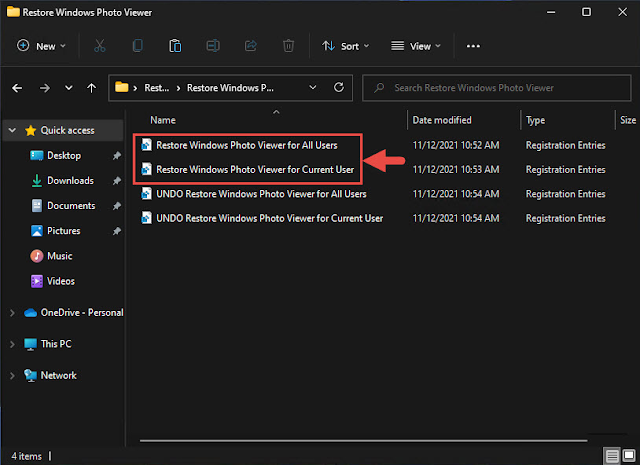Switch to Details view layout icon
Screen dimensions: 640x465
(x=612, y=456)
